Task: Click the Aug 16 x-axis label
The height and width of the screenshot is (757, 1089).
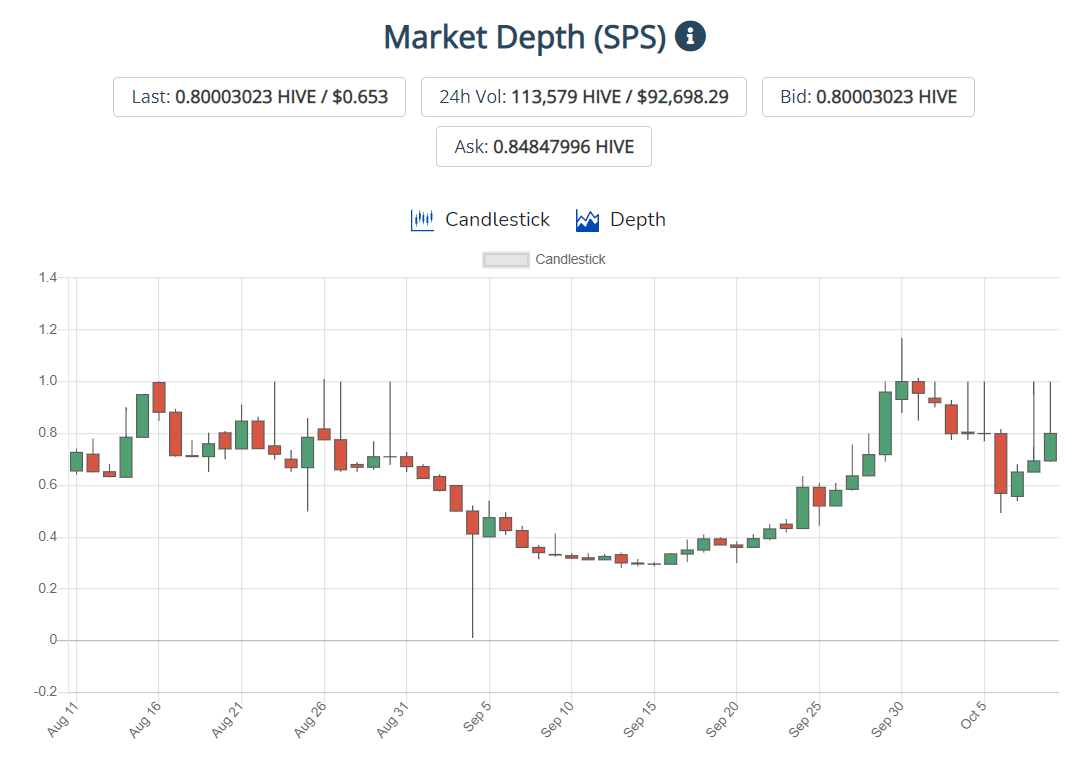Action: point(145,719)
